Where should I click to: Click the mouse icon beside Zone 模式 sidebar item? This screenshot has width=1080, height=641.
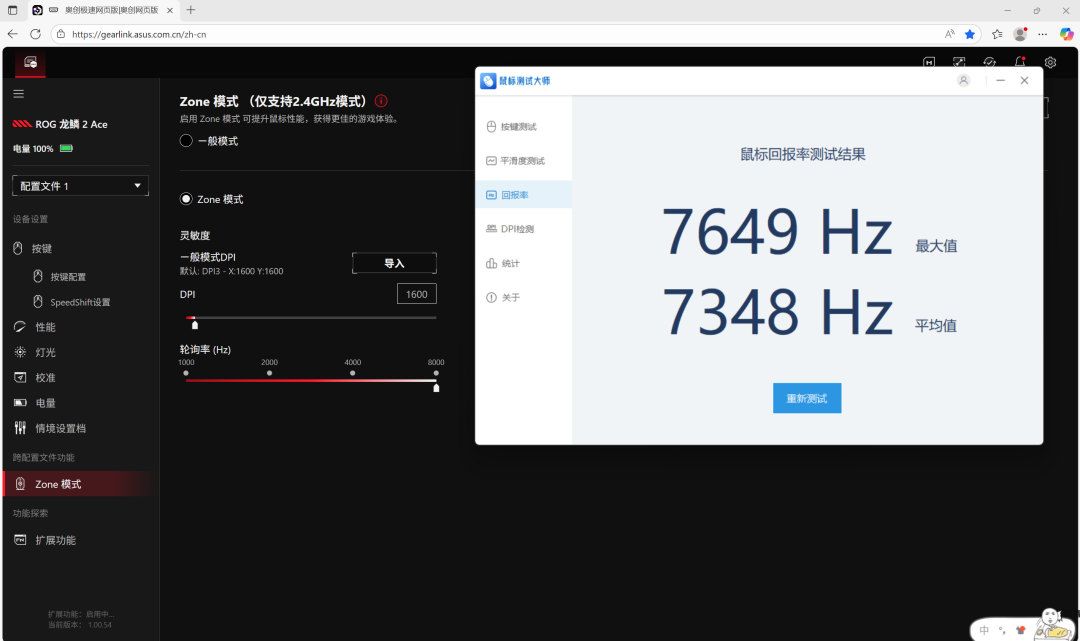pyautogui.click(x=20, y=484)
